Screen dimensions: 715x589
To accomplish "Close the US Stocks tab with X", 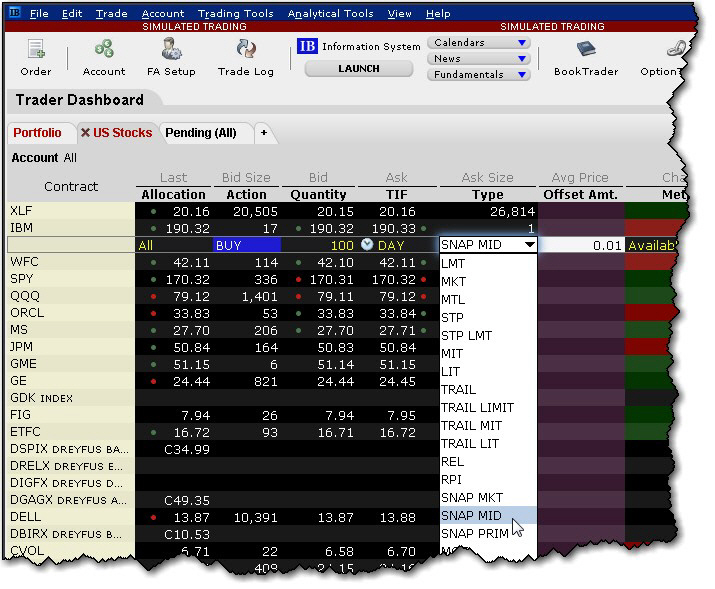I will [85, 133].
